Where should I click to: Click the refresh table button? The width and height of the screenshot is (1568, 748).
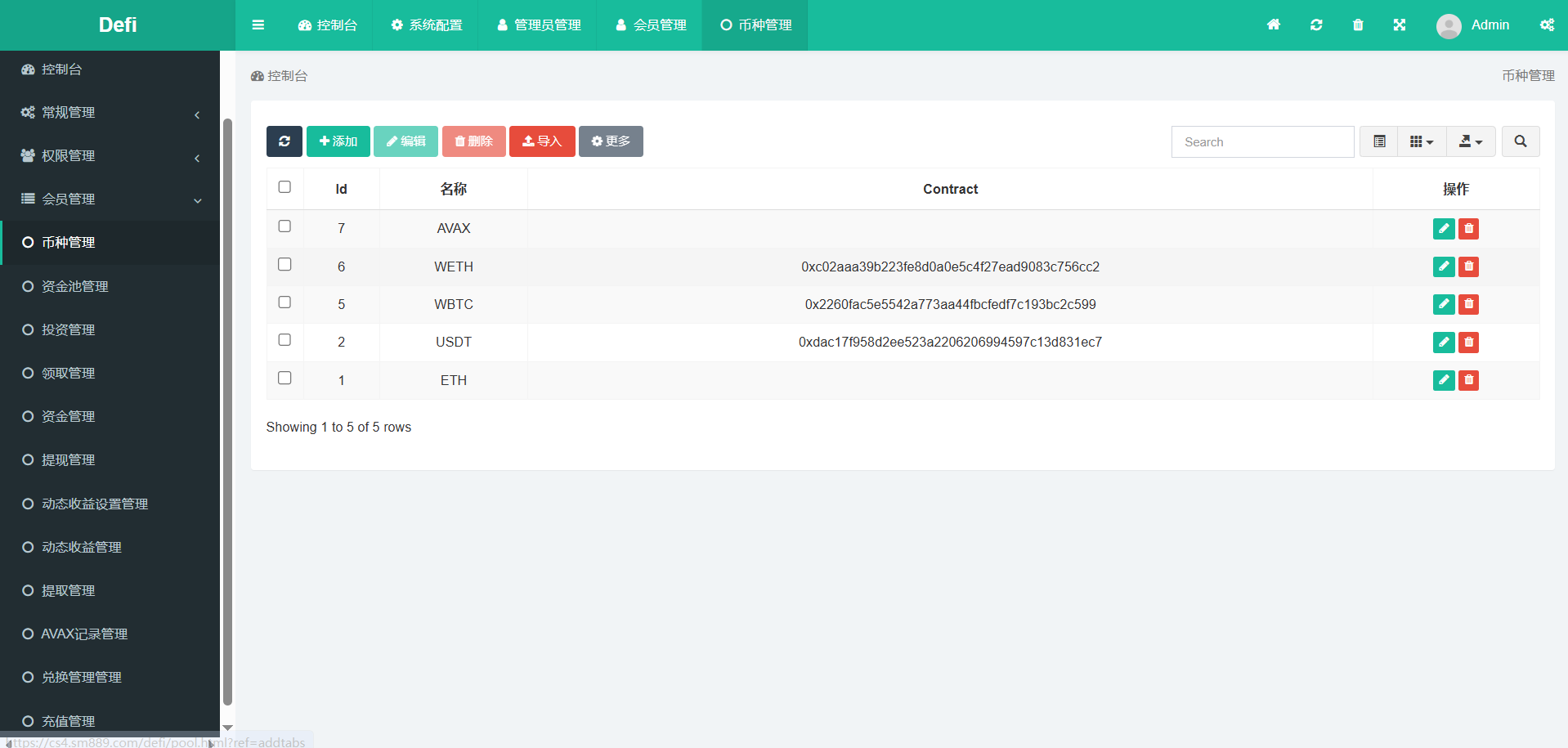pyautogui.click(x=284, y=141)
